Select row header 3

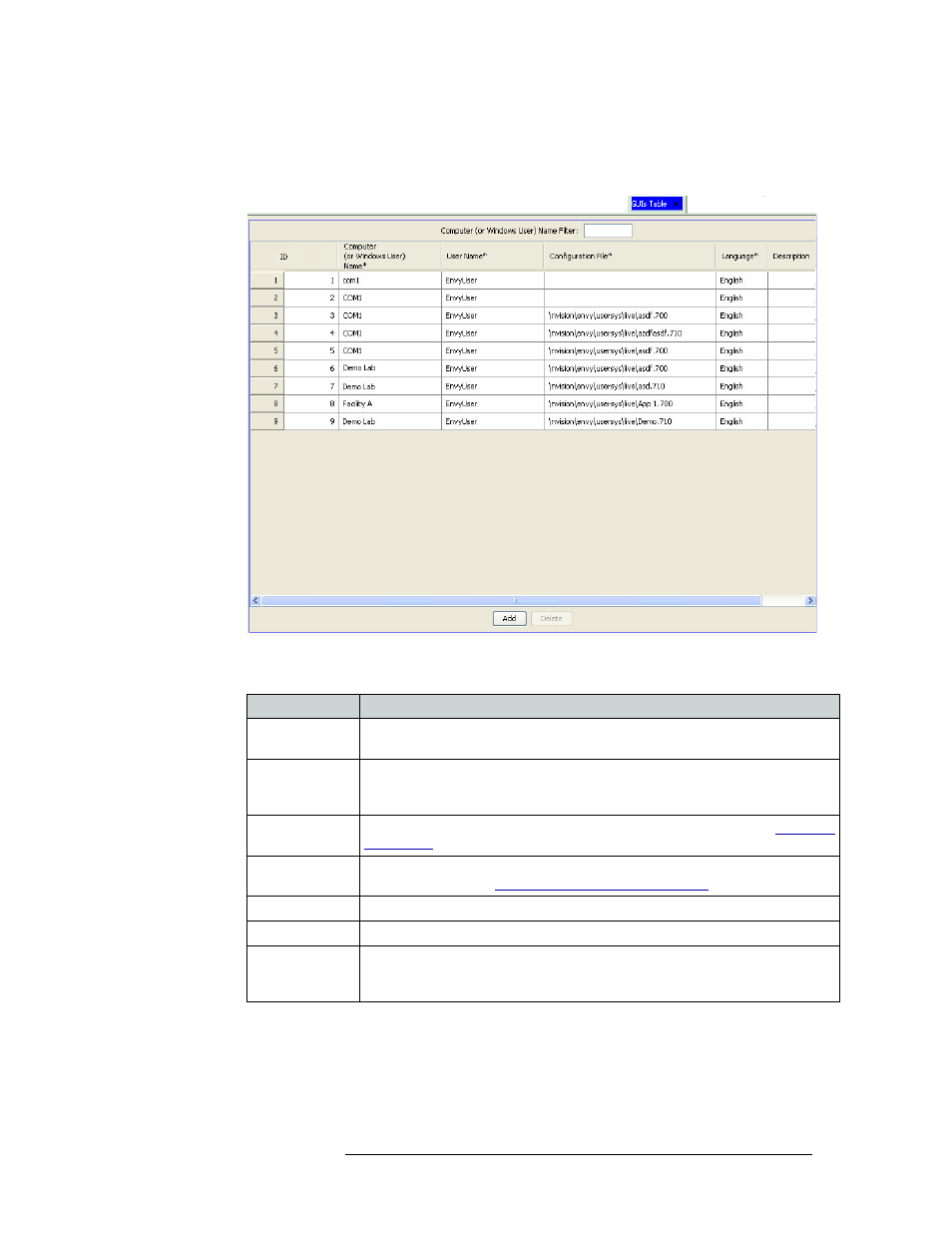266,315
